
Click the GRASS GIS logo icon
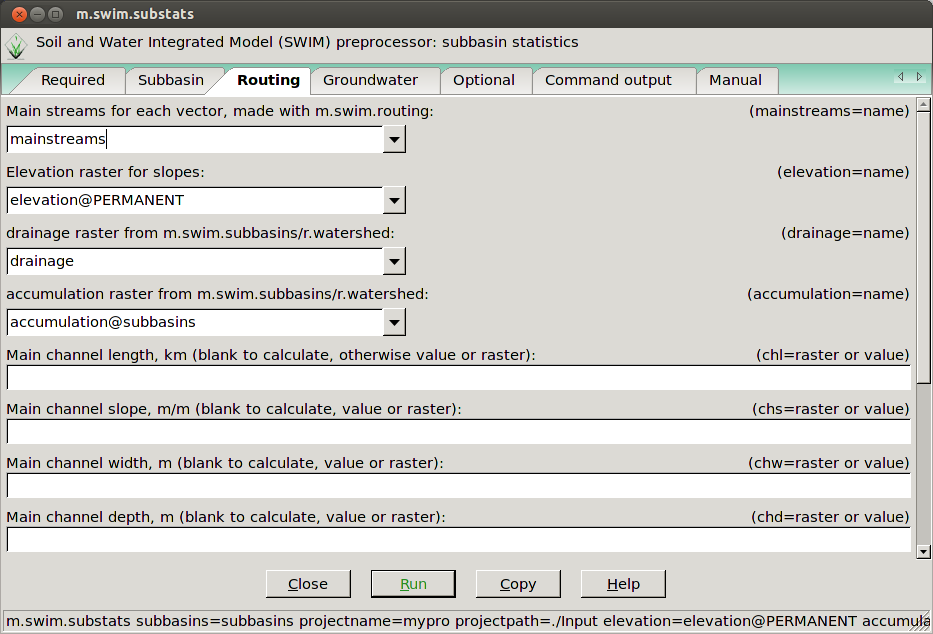click(x=16, y=45)
